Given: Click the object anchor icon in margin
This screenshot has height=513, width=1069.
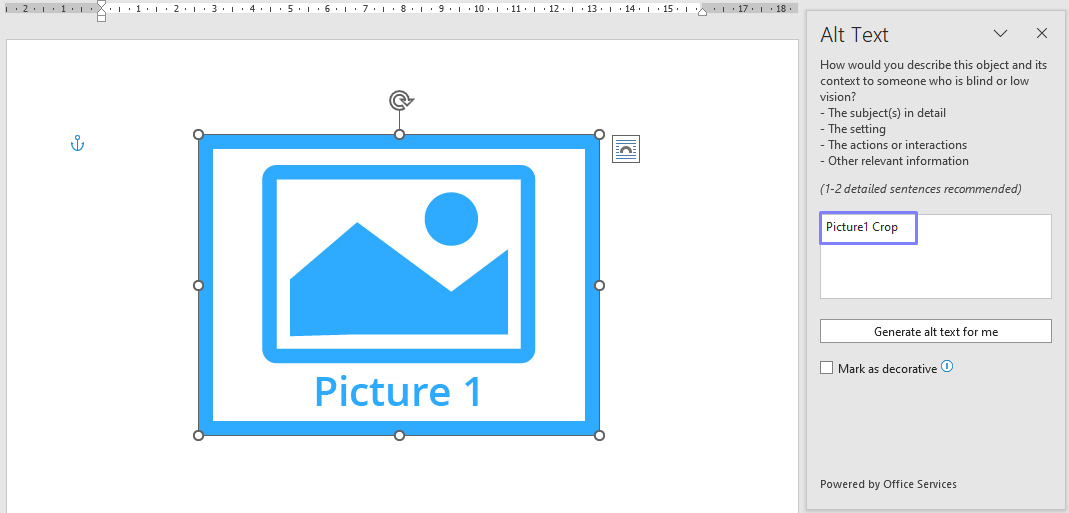Looking at the screenshot, I should [77, 144].
